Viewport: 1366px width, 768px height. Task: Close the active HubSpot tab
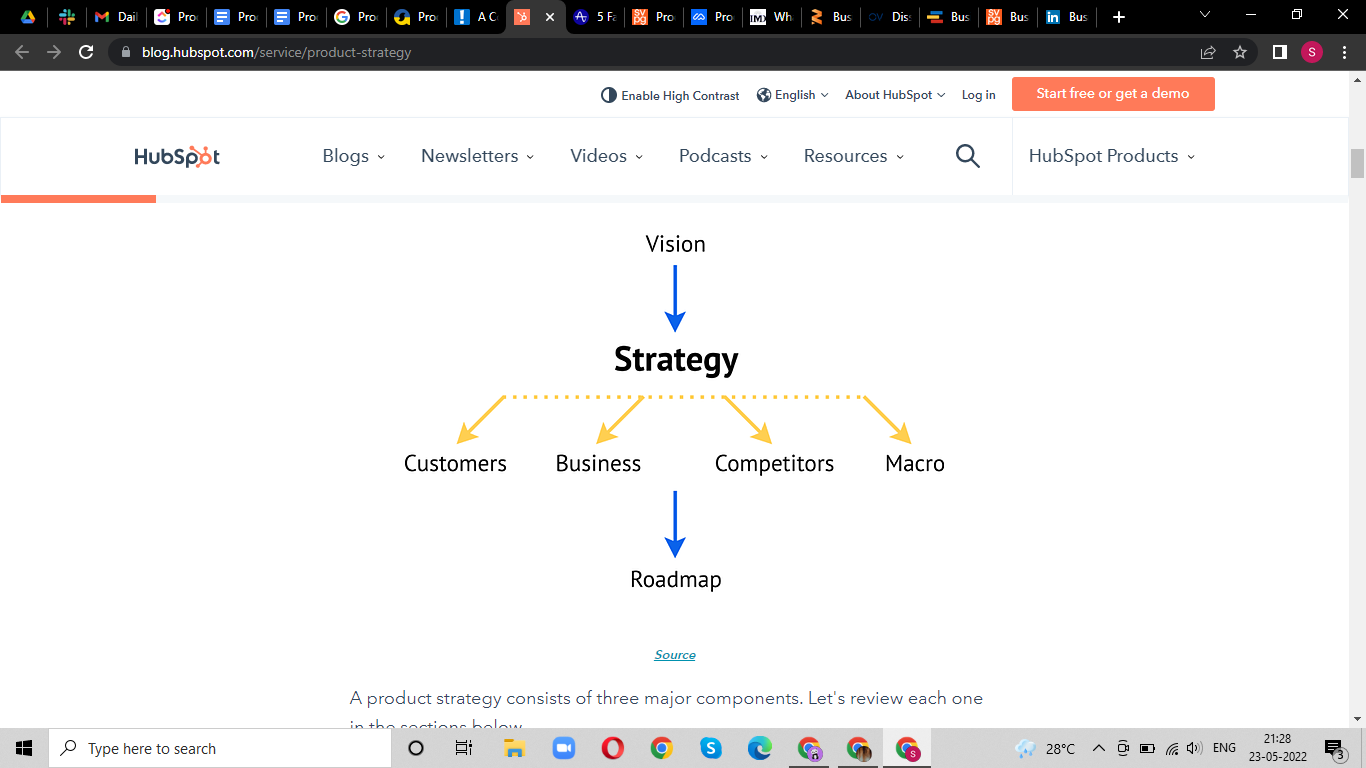[x=549, y=17]
